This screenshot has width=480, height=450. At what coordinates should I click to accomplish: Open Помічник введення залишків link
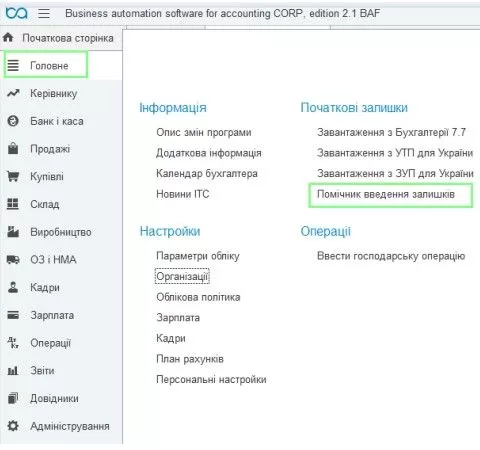click(x=386, y=194)
